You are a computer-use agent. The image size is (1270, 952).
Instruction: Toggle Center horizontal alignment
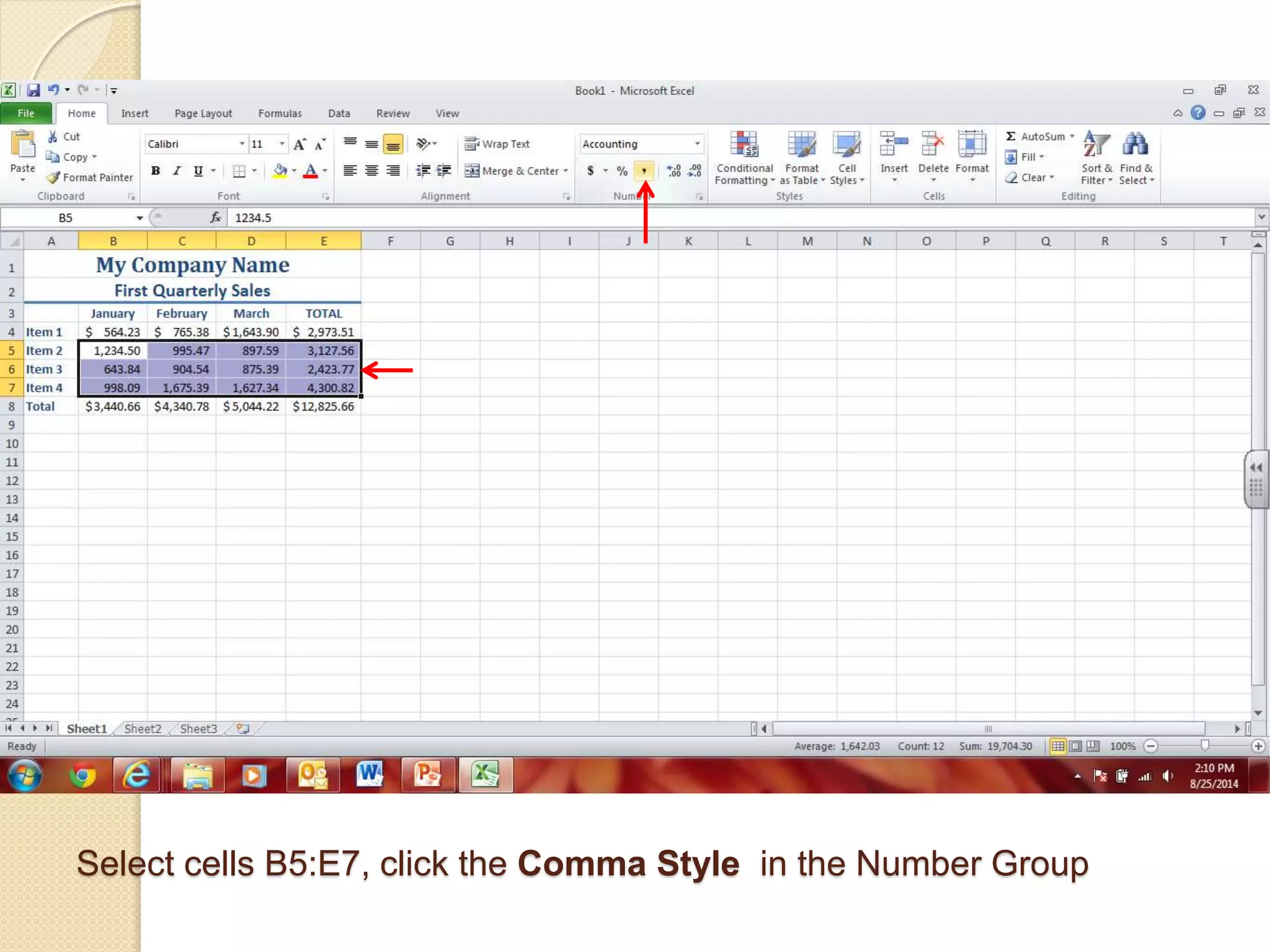tap(371, 171)
